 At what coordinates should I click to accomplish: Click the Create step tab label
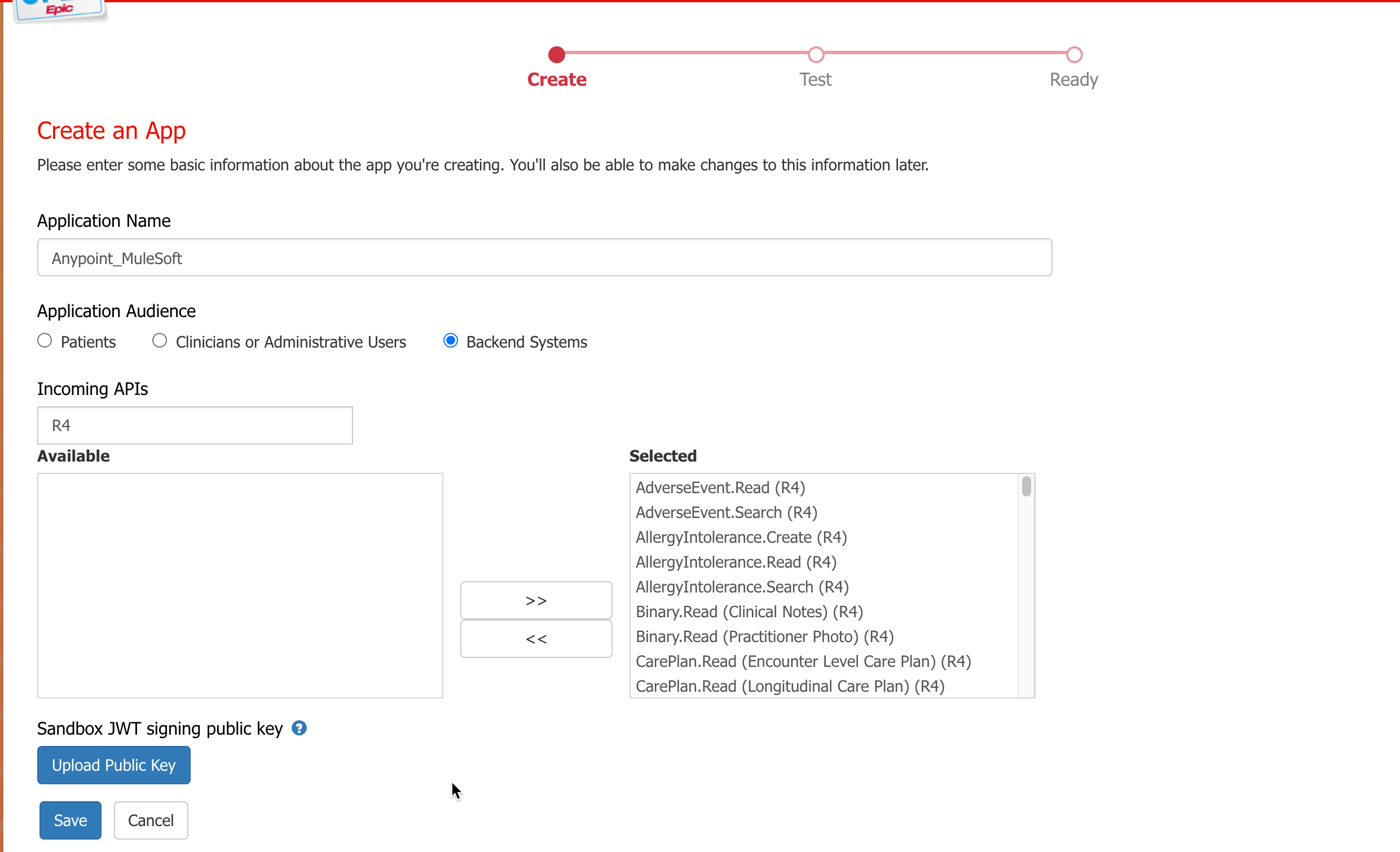pyautogui.click(x=557, y=79)
